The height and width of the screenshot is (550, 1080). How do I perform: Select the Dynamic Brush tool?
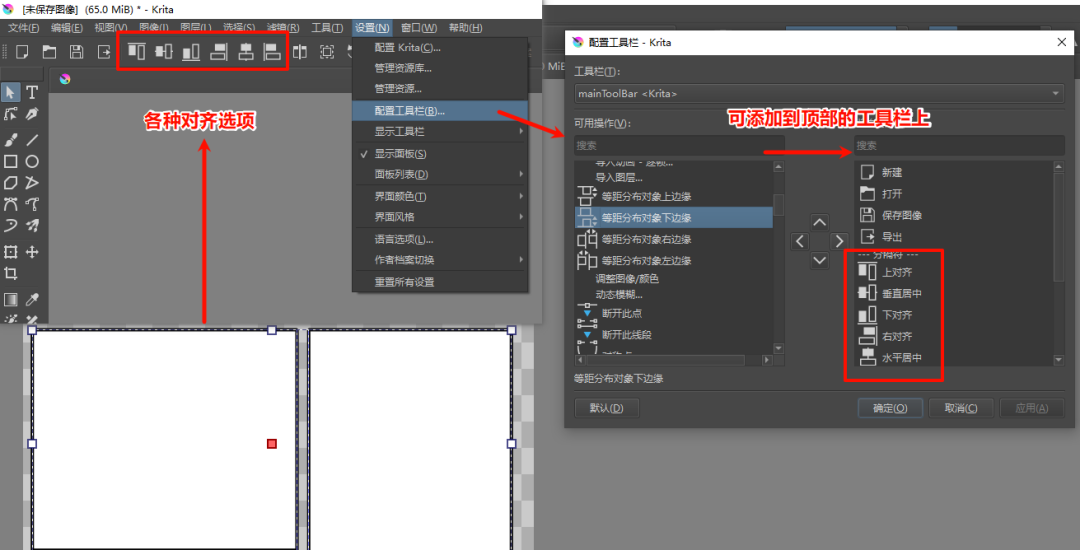click(x=11, y=225)
